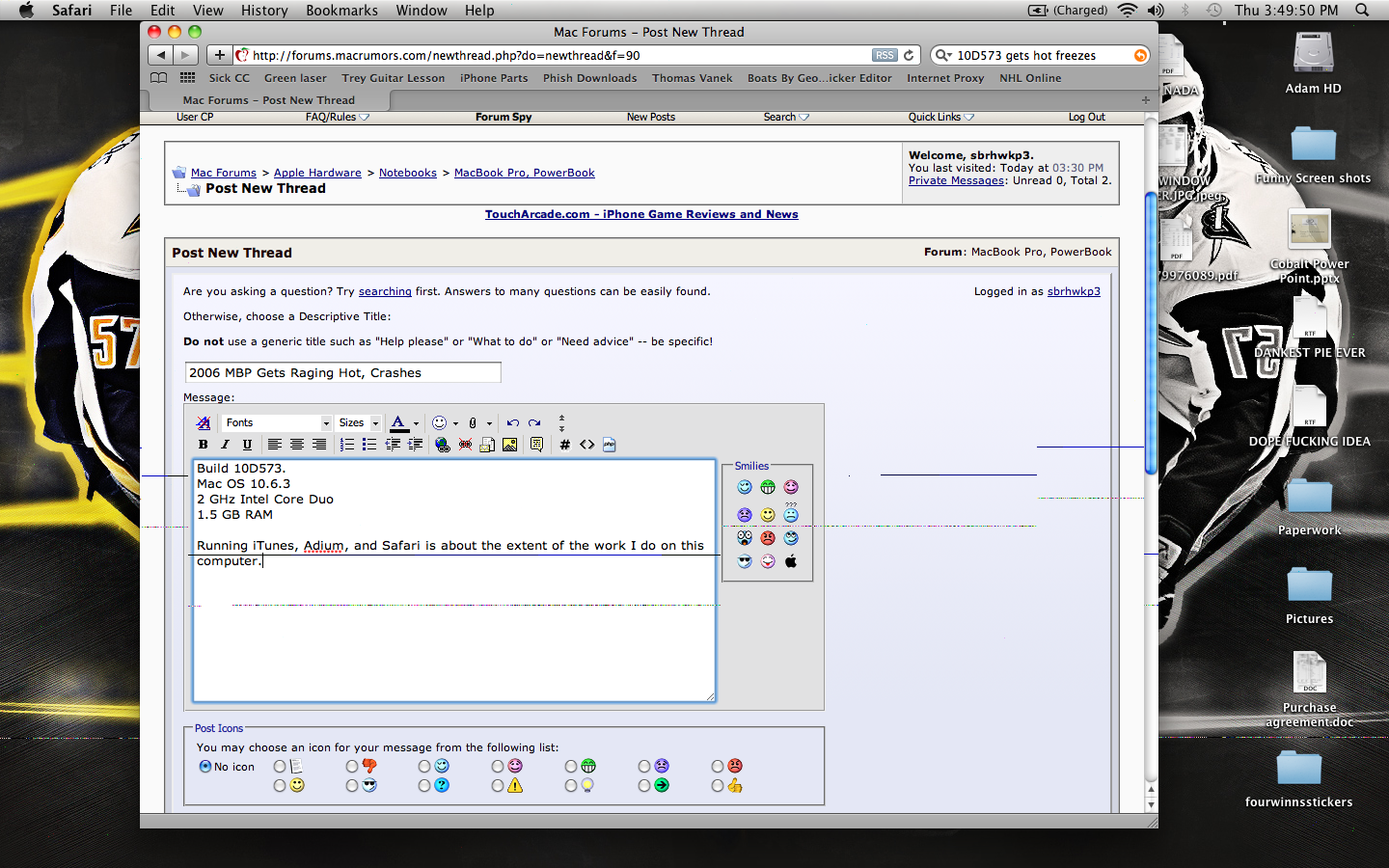This screenshot has height=868, width=1389.
Task: Click the thread title input field
Action: pos(342,373)
